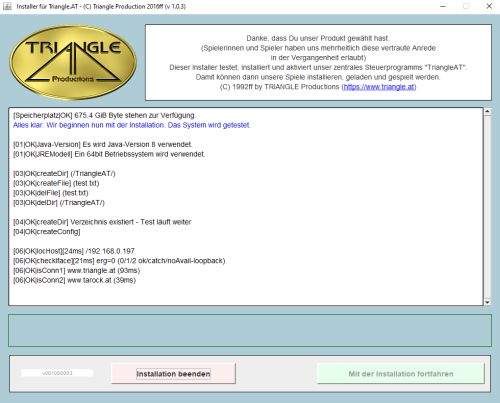Select the Speicherplatz 675,4 GiB log line

click(104, 115)
